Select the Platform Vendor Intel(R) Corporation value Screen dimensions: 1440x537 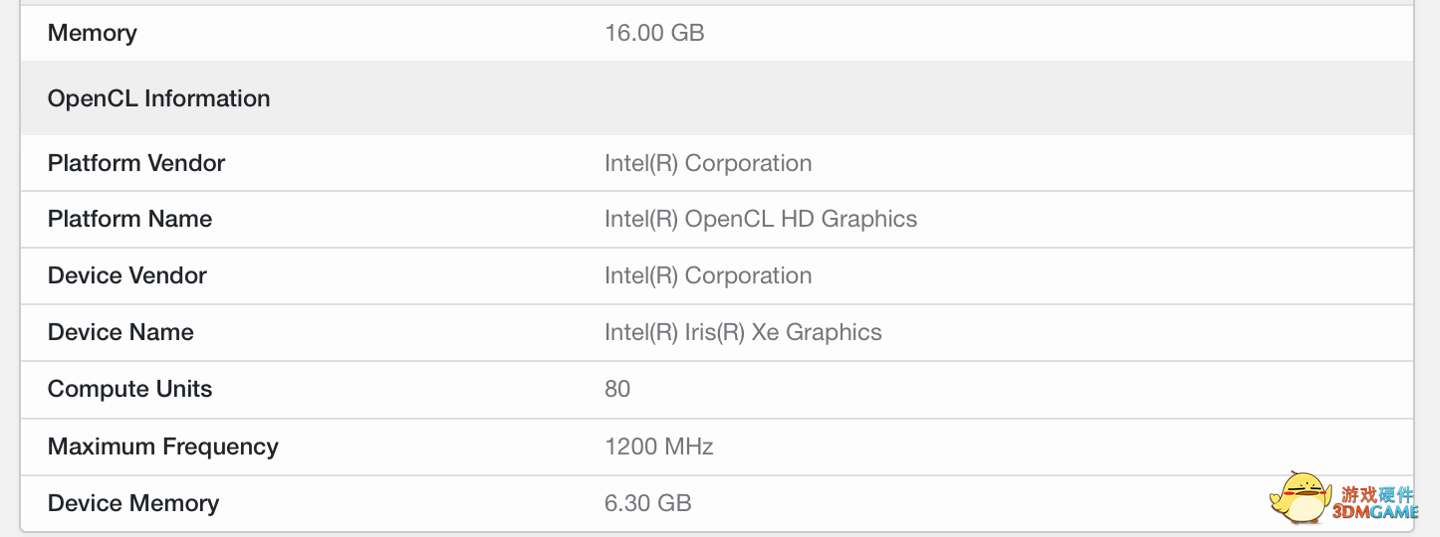pyautogui.click(x=707, y=163)
